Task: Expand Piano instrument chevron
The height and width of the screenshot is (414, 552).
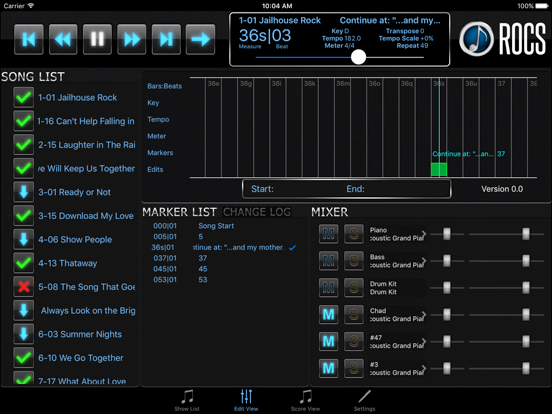Action: (424, 234)
